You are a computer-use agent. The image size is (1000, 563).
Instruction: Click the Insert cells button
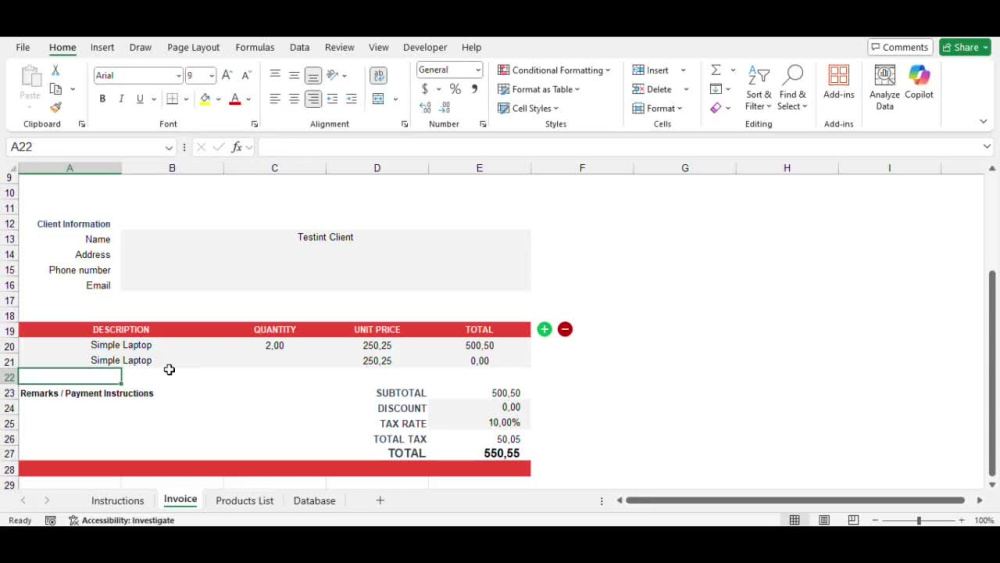(652, 70)
